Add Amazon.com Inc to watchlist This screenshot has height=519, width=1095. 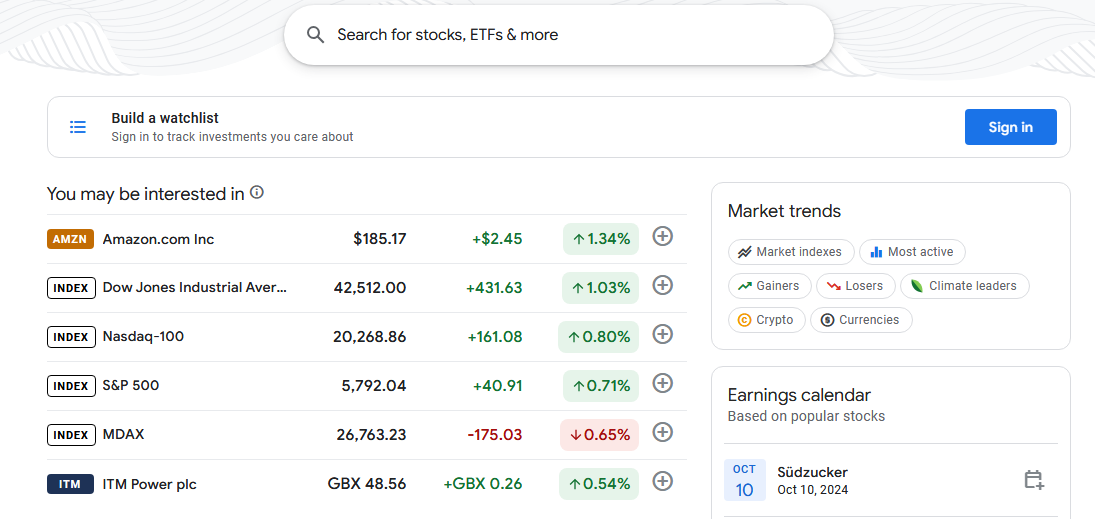pyautogui.click(x=662, y=236)
